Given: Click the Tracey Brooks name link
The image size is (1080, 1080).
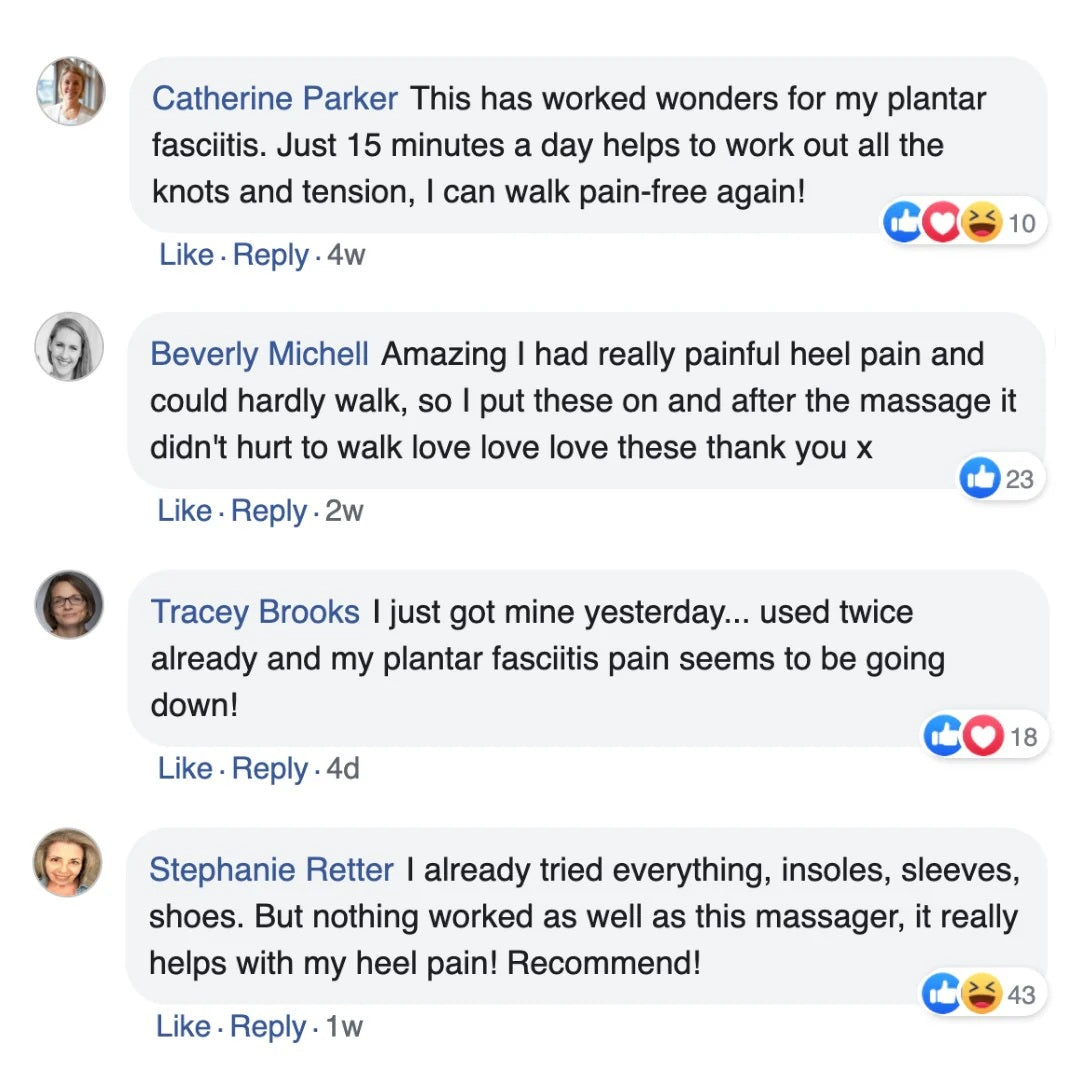Looking at the screenshot, I should (x=255, y=611).
